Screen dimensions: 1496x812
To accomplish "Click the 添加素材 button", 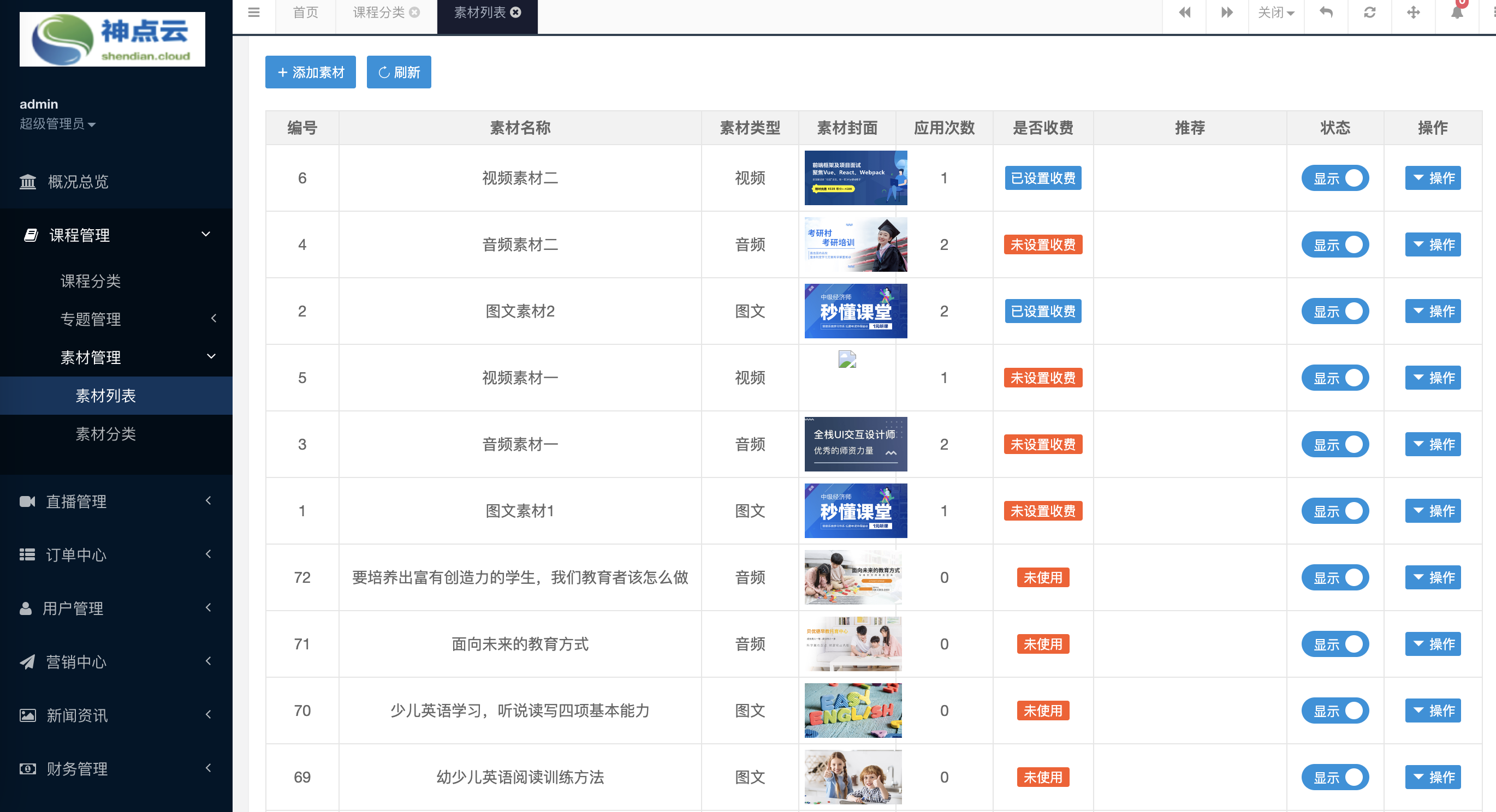I will pyautogui.click(x=310, y=72).
